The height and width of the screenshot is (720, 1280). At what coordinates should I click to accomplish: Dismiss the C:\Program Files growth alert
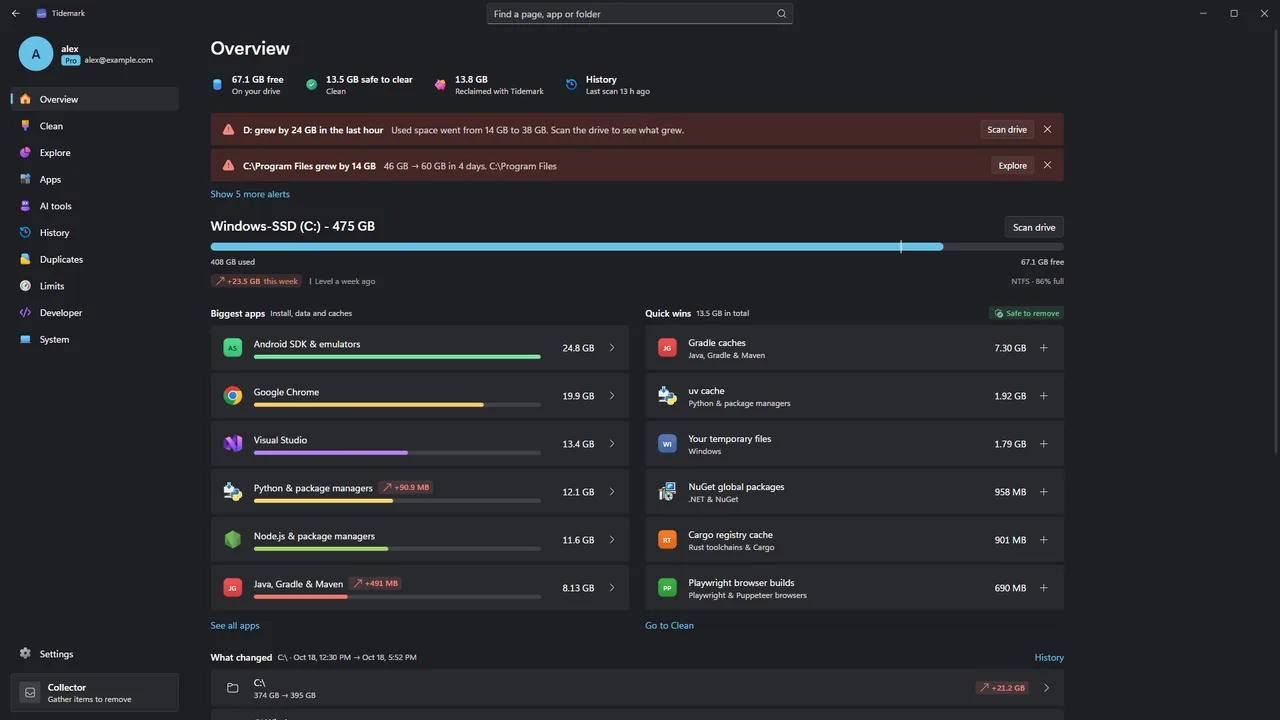[1047, 166]
